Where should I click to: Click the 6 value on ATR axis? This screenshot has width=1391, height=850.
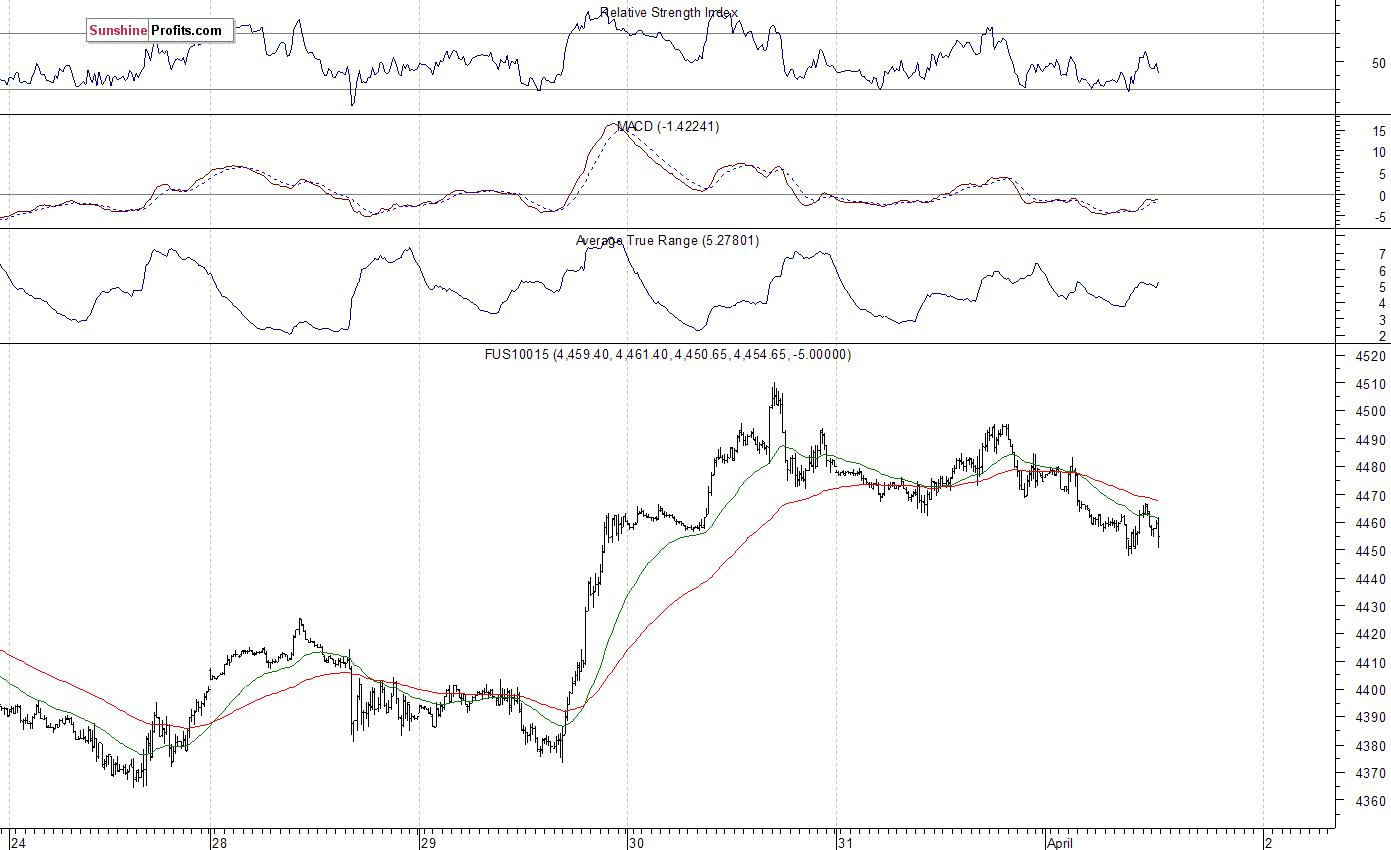(x=1381, y=271)
